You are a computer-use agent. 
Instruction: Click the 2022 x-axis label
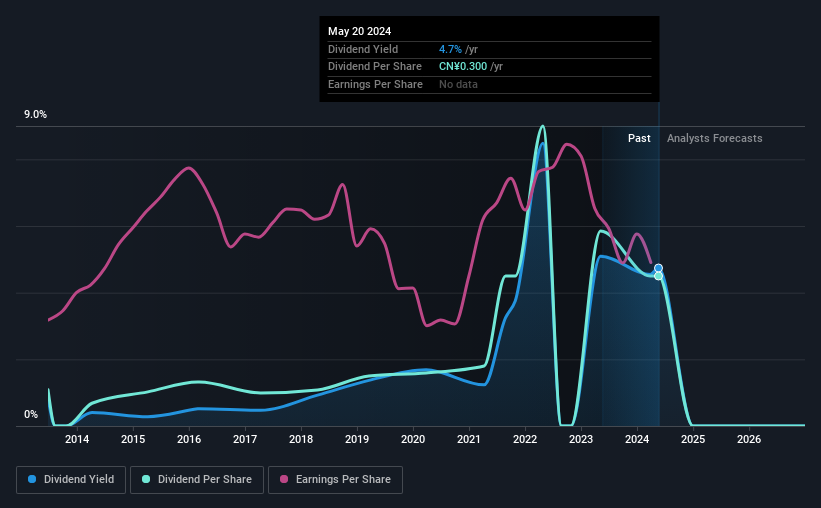click(525, 439)
